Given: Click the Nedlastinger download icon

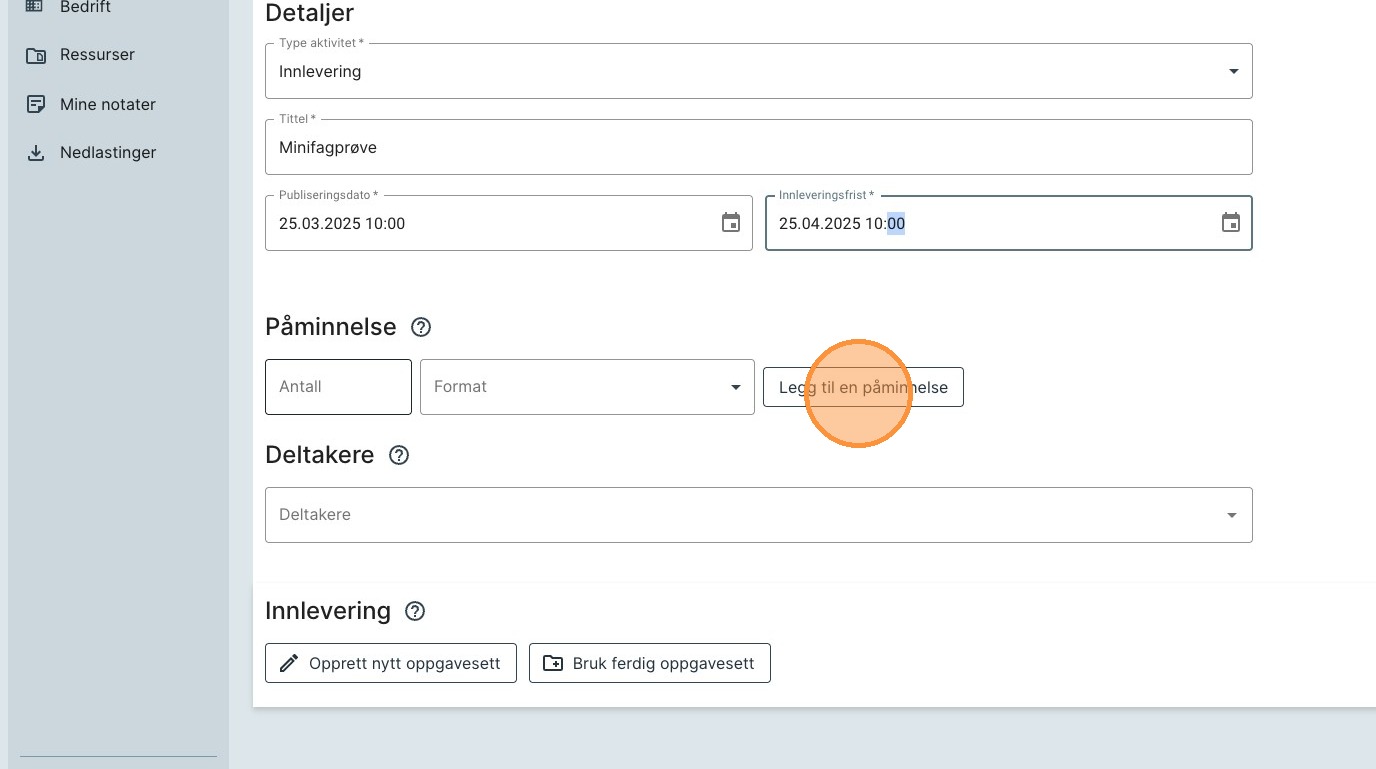Looking at the screenshot, I should 35,153.
